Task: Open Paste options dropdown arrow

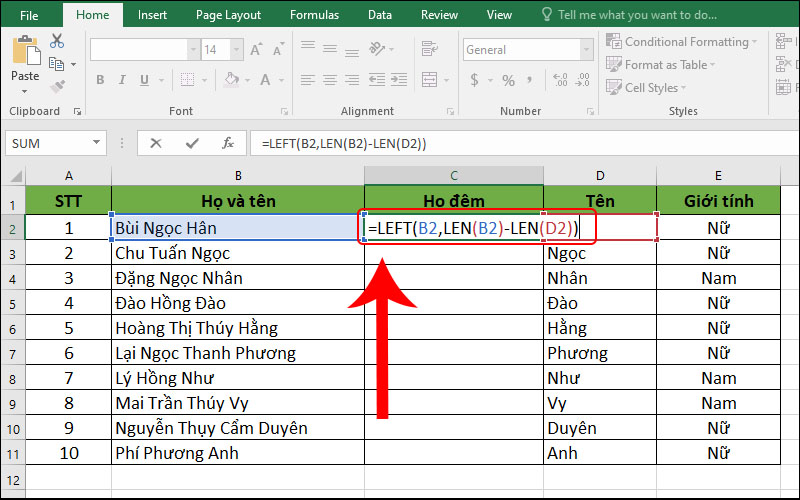Action: point(24,91)
